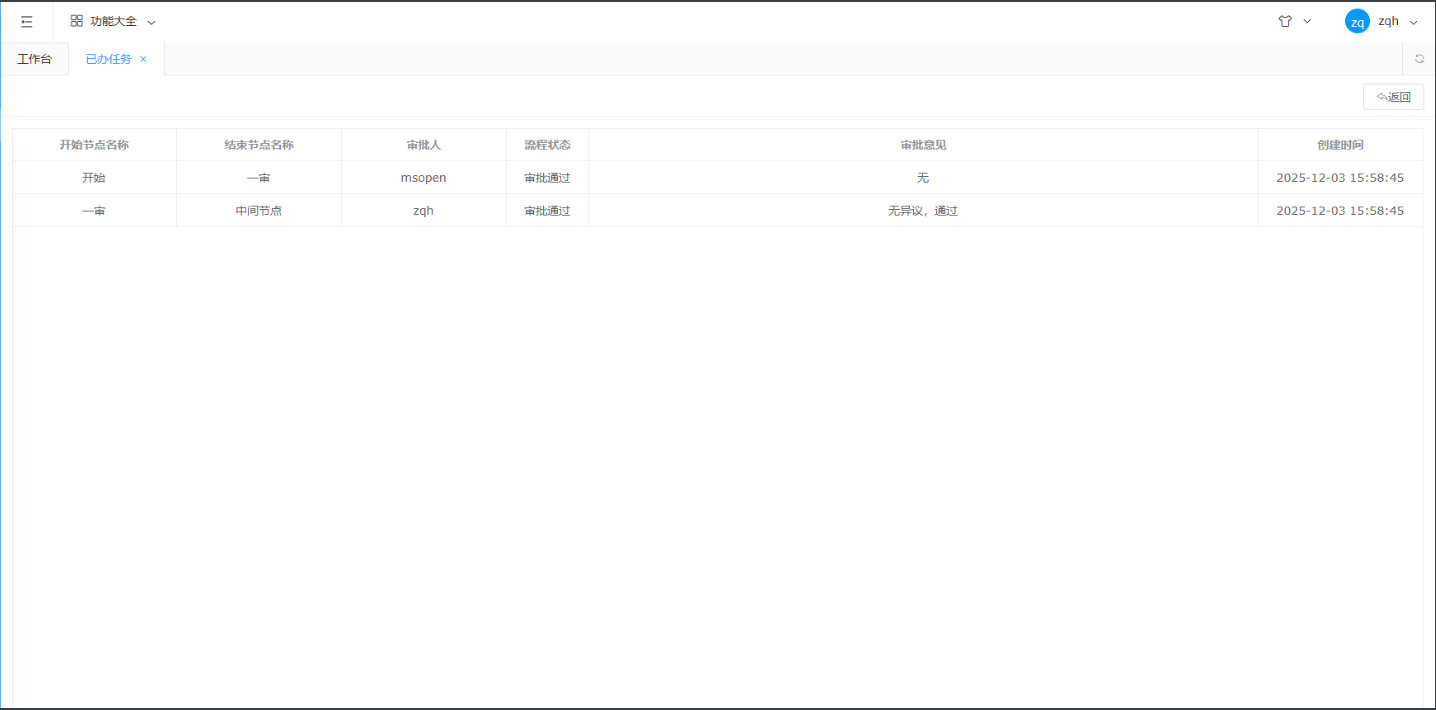Select the 已办任务 tab label

click(108, 59)
